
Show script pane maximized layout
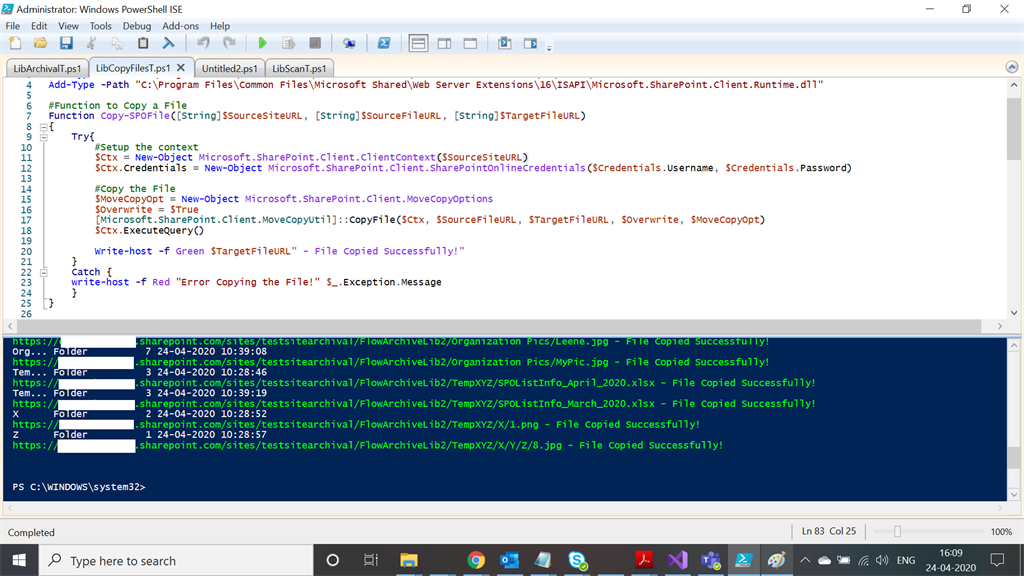470,43
